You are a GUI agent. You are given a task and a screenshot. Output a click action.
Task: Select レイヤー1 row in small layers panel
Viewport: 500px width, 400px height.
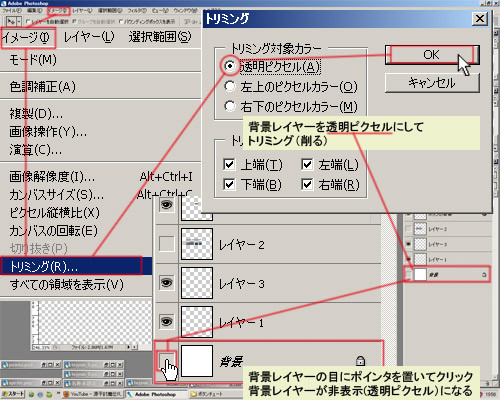point(447,259)
